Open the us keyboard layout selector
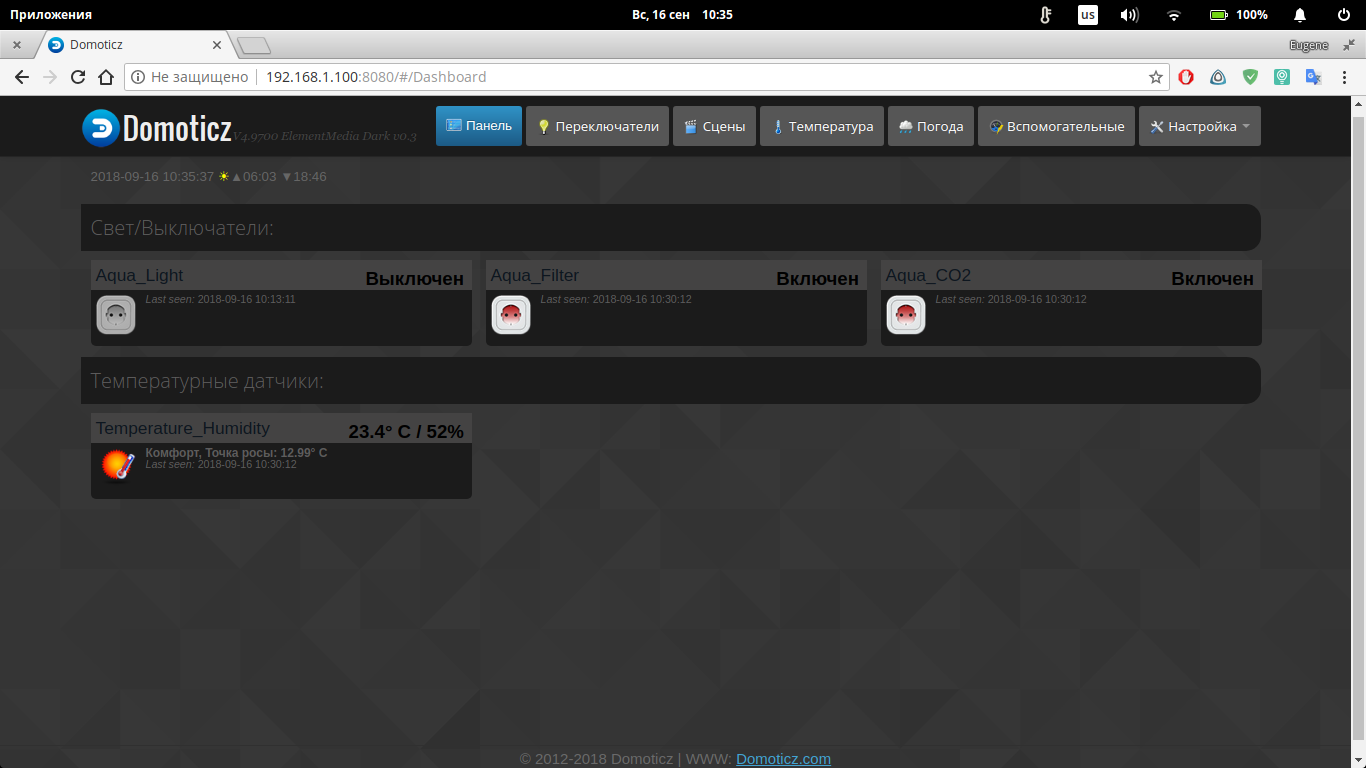The width and height of the screenshot is (1366, 768). pos(1087,15)
